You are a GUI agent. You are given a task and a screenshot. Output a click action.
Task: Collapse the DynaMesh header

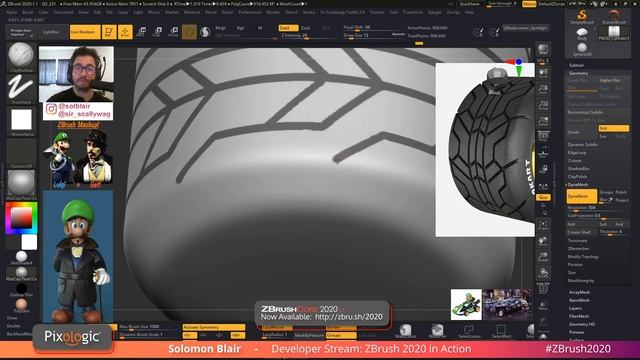point(578,184)
